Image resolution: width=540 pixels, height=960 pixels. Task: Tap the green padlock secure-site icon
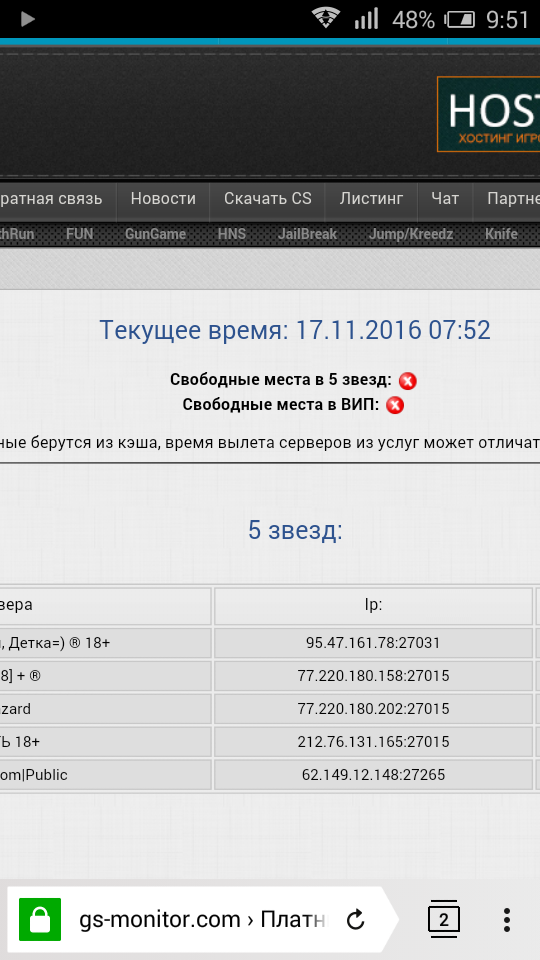pyautogui.click(x=40, y=919)
